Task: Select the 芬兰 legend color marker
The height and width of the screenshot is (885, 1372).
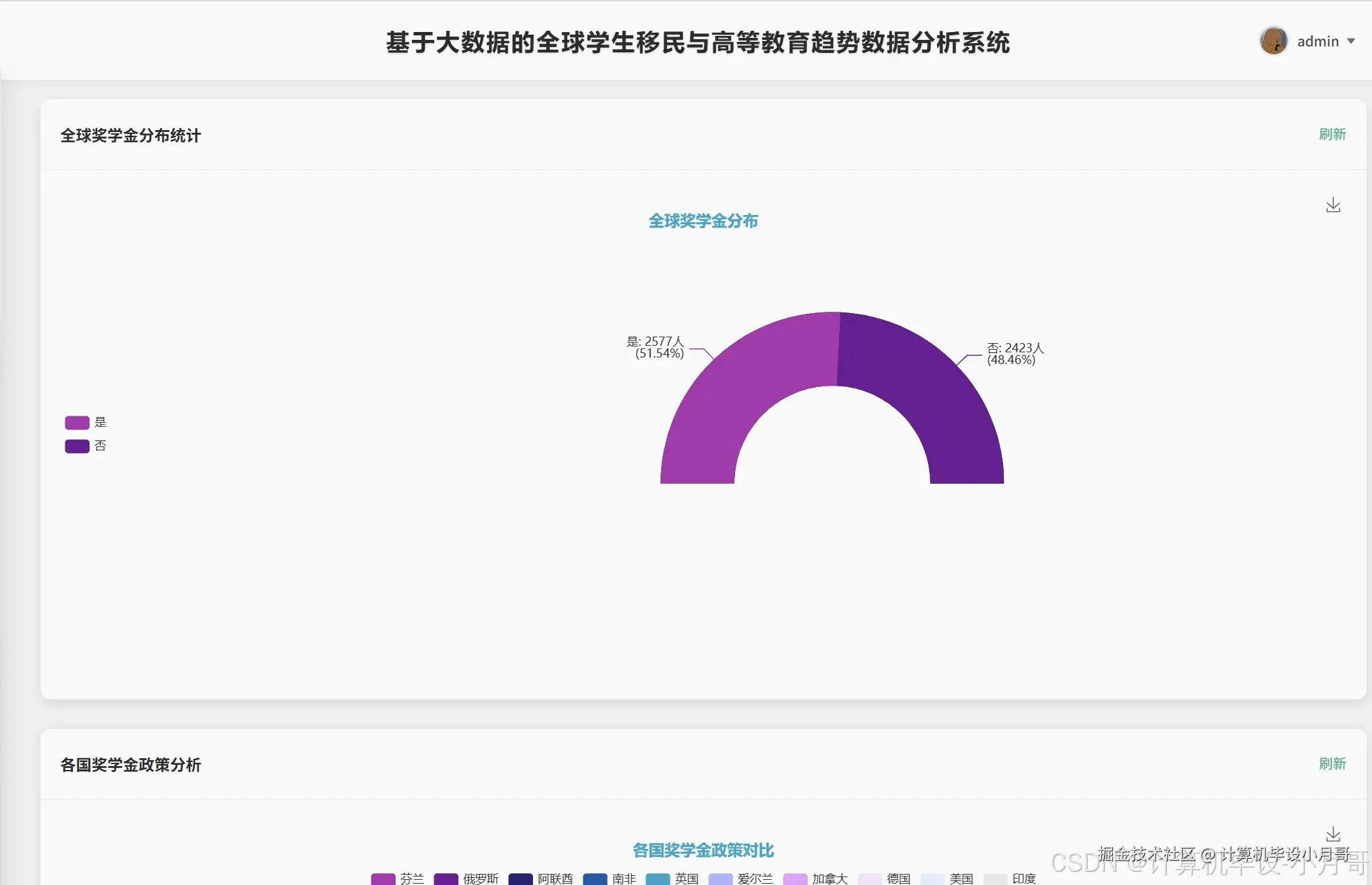Action: click(383, 879)
